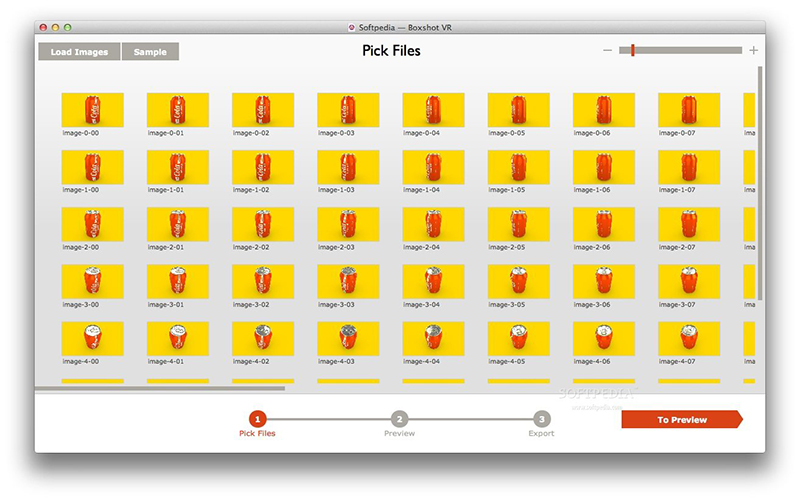Select step 1 Pick Files circle

(x=258, y=419)
